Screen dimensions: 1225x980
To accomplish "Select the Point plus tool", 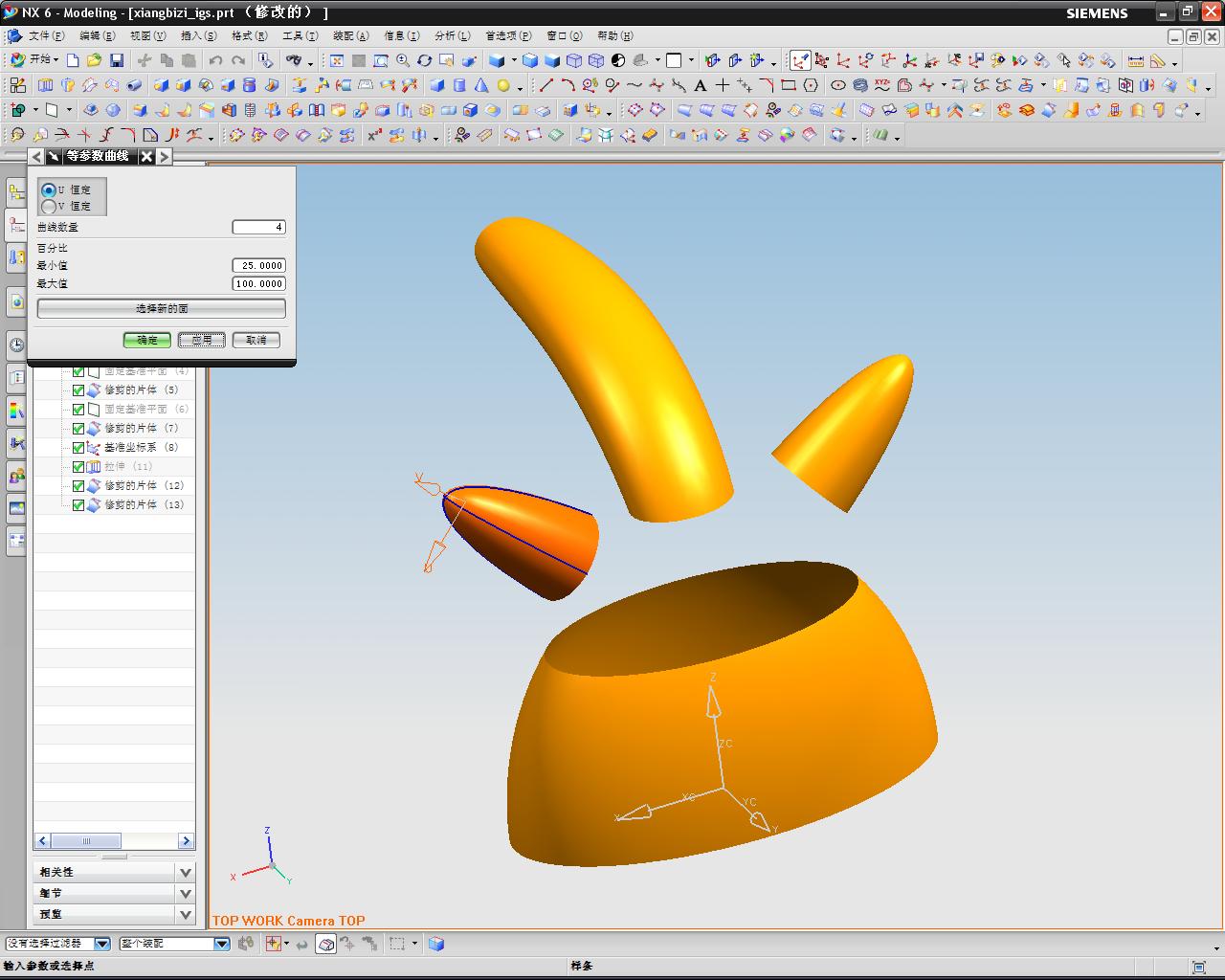I will coord(723,85).
